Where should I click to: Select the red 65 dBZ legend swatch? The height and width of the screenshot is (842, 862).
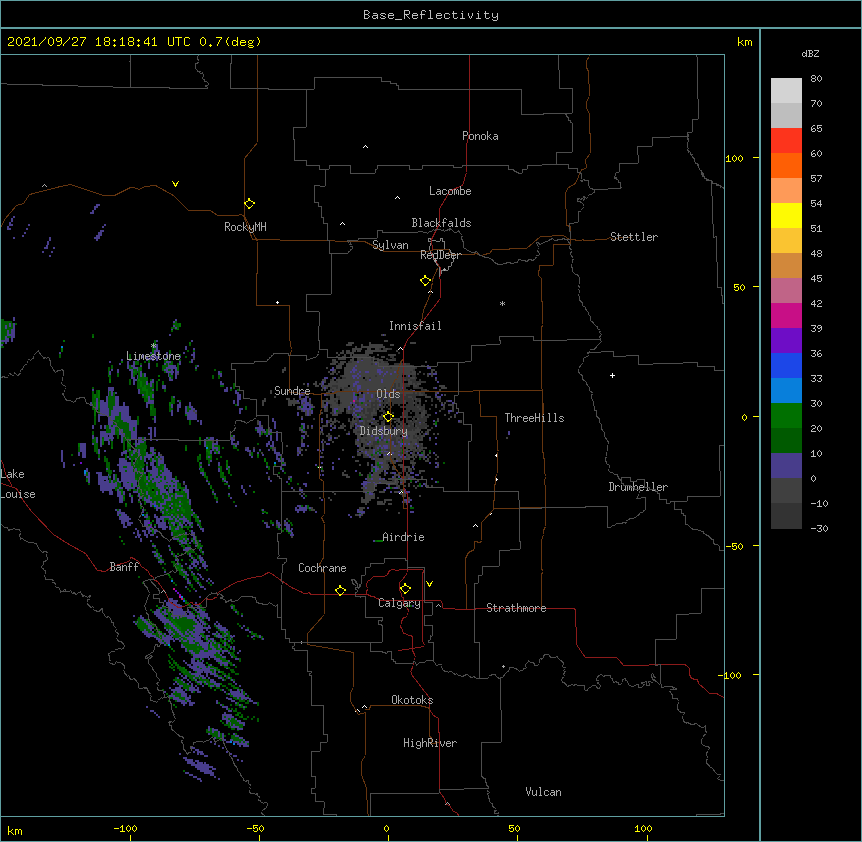(x=786, y=140)
